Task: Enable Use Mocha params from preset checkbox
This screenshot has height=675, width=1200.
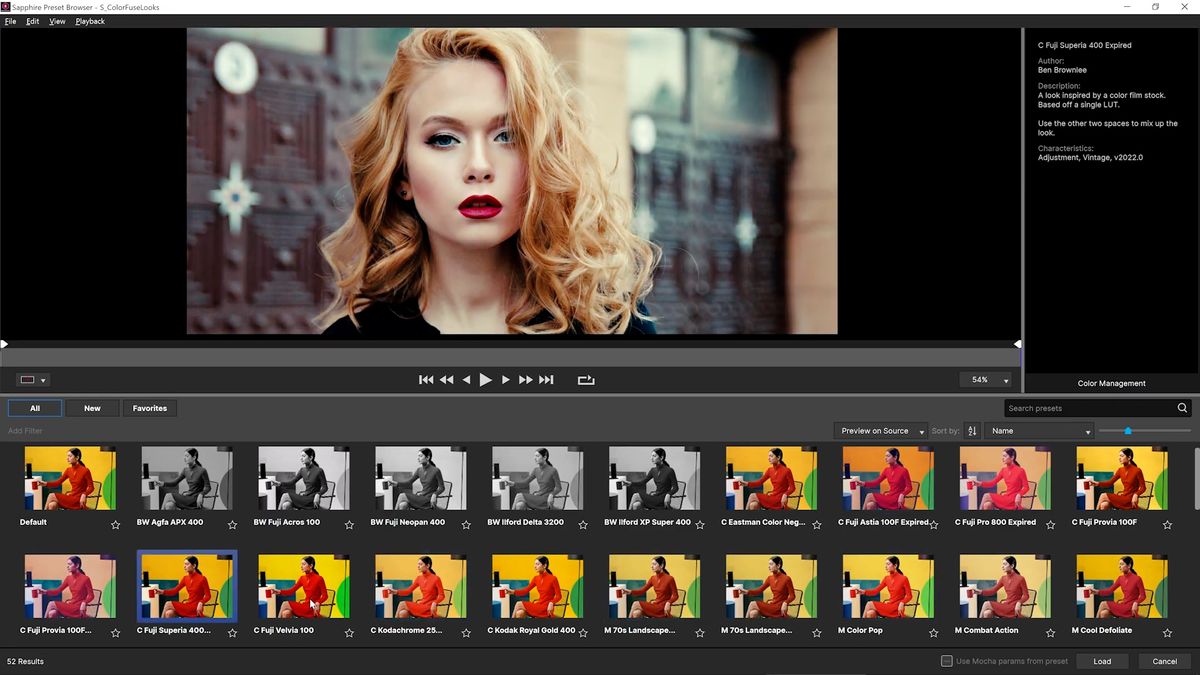Action: point(947,661)
